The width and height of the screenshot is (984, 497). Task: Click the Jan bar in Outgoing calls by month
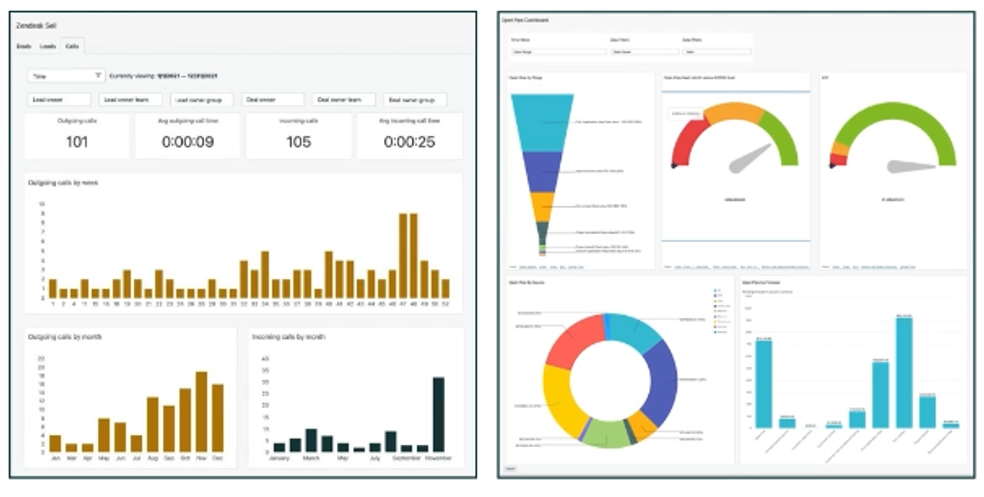click(x=55, y=443)
